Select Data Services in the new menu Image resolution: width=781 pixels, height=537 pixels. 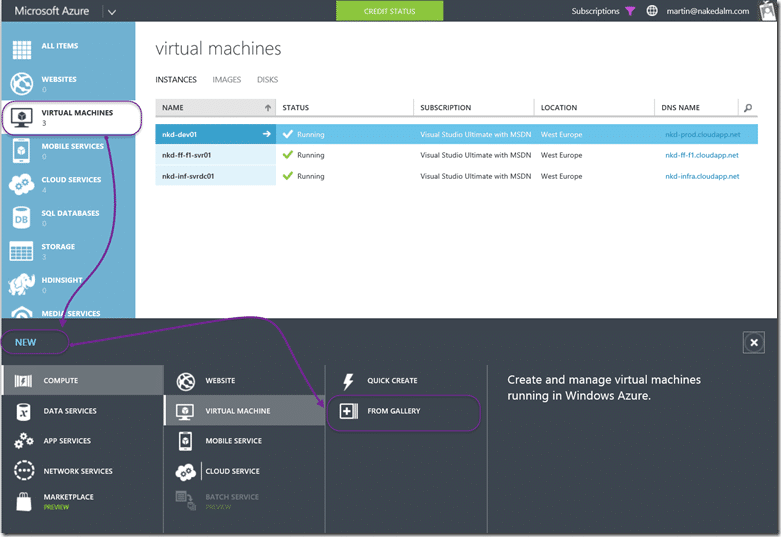tap(83, 411)
